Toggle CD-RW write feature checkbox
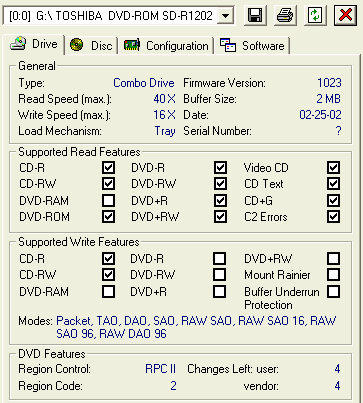Image resolution: width=363 pixels, height=403 pixels. click(x=108, y=275)
